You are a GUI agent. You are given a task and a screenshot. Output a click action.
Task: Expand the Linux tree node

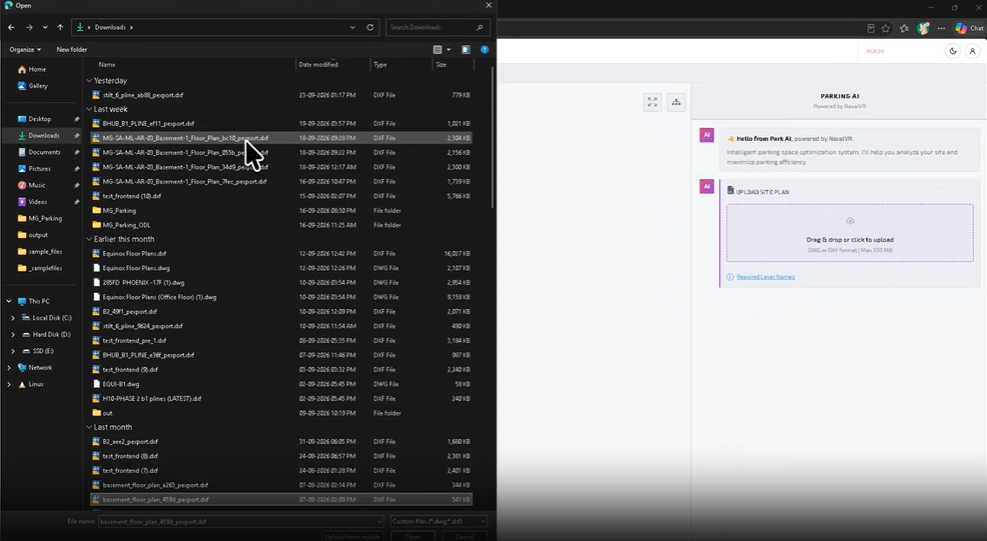9,384
